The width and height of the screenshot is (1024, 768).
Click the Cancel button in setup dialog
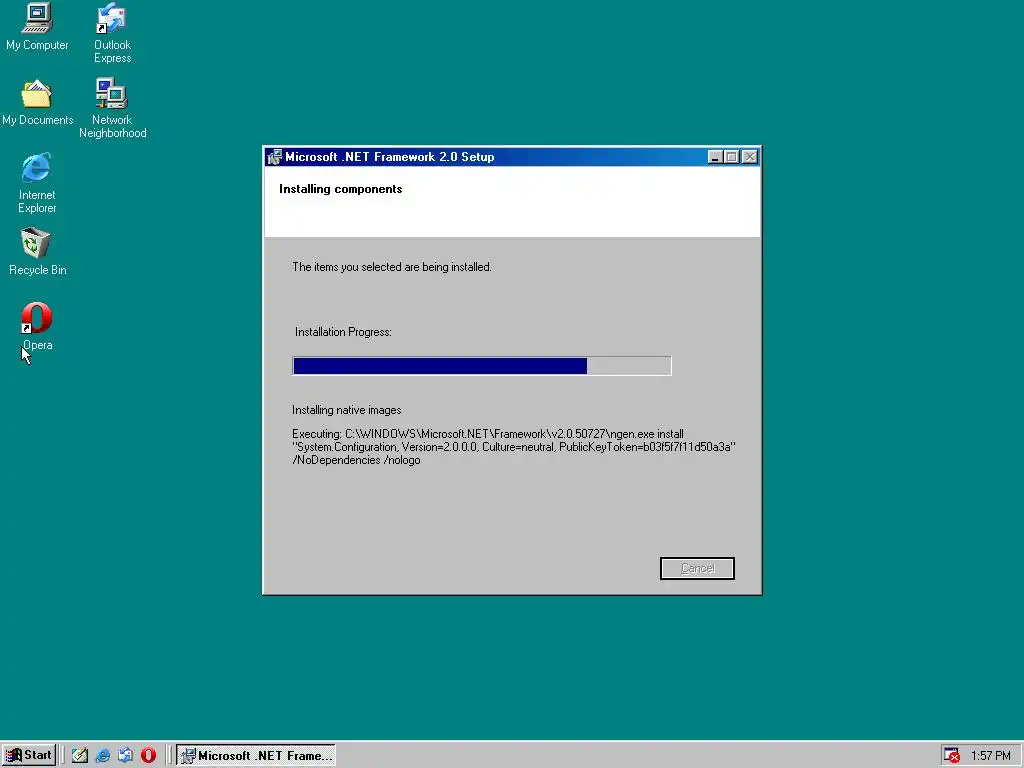coord(697,568)
